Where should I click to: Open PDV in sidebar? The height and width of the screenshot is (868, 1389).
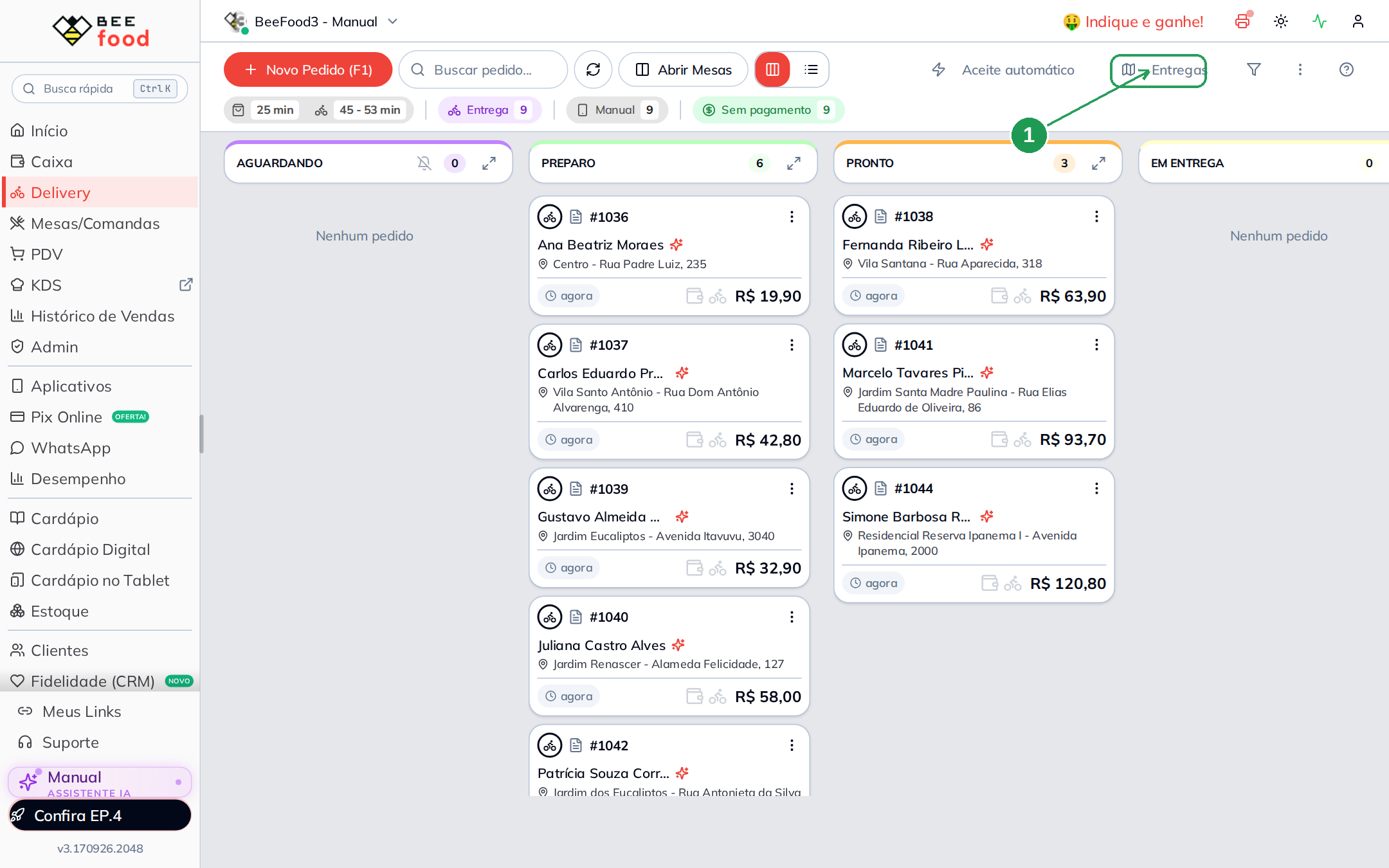pos(100,254)
